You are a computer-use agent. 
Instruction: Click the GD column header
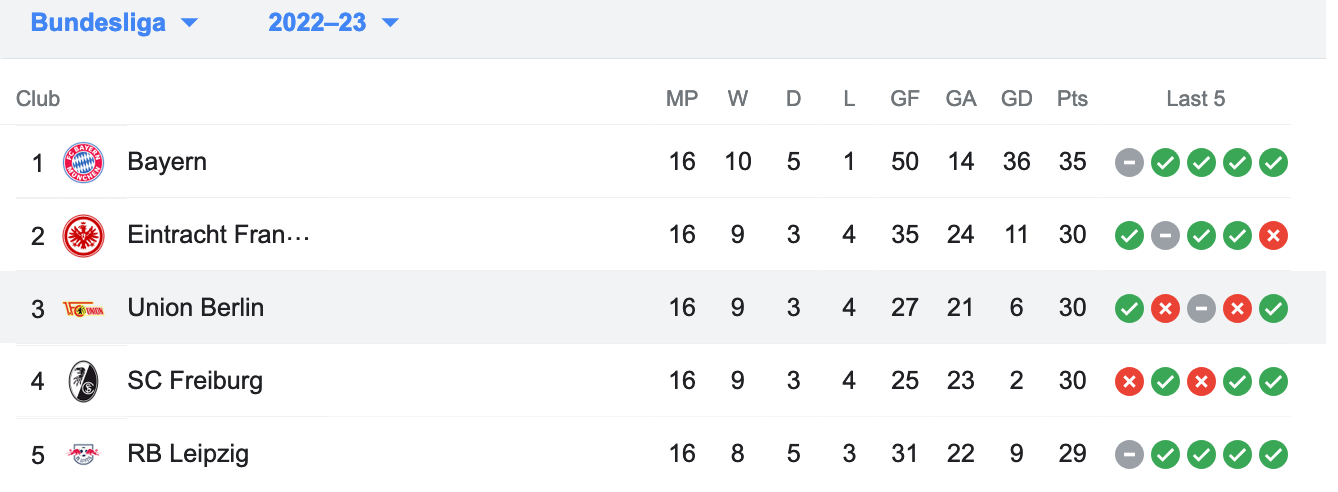[x=1016, y=99]
